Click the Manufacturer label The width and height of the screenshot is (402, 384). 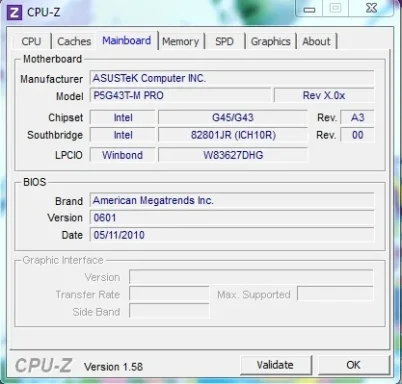coord(52,79)
